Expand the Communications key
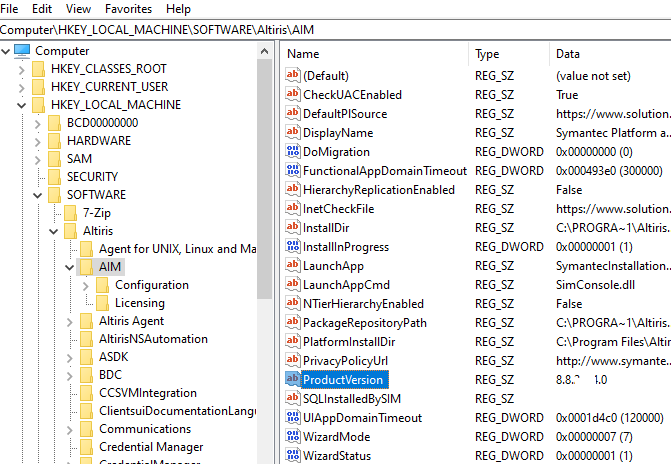The height and width of the screenshot is (464, 671). (70, 429)
